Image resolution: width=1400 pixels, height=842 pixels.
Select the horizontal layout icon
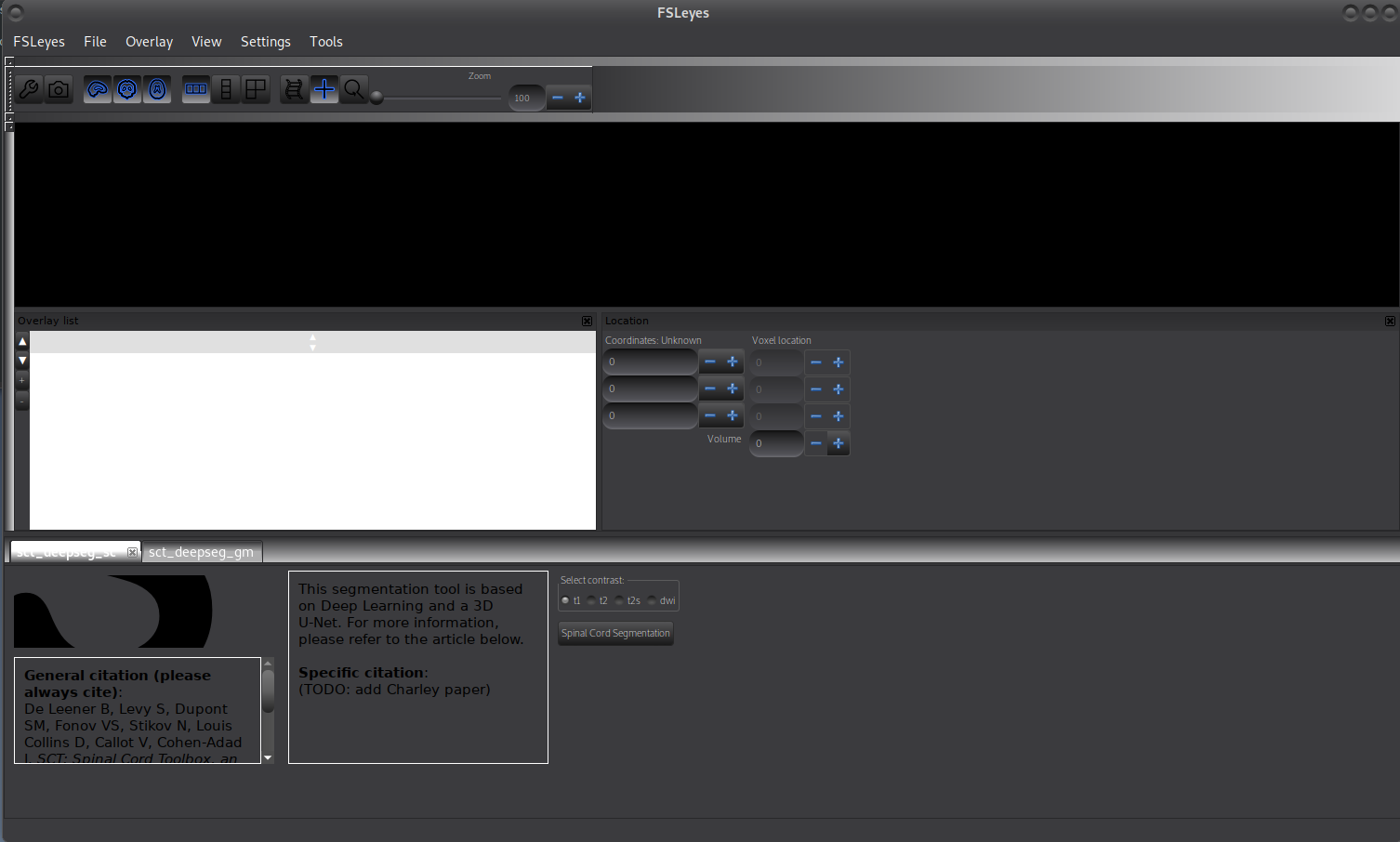coord(195,89)
